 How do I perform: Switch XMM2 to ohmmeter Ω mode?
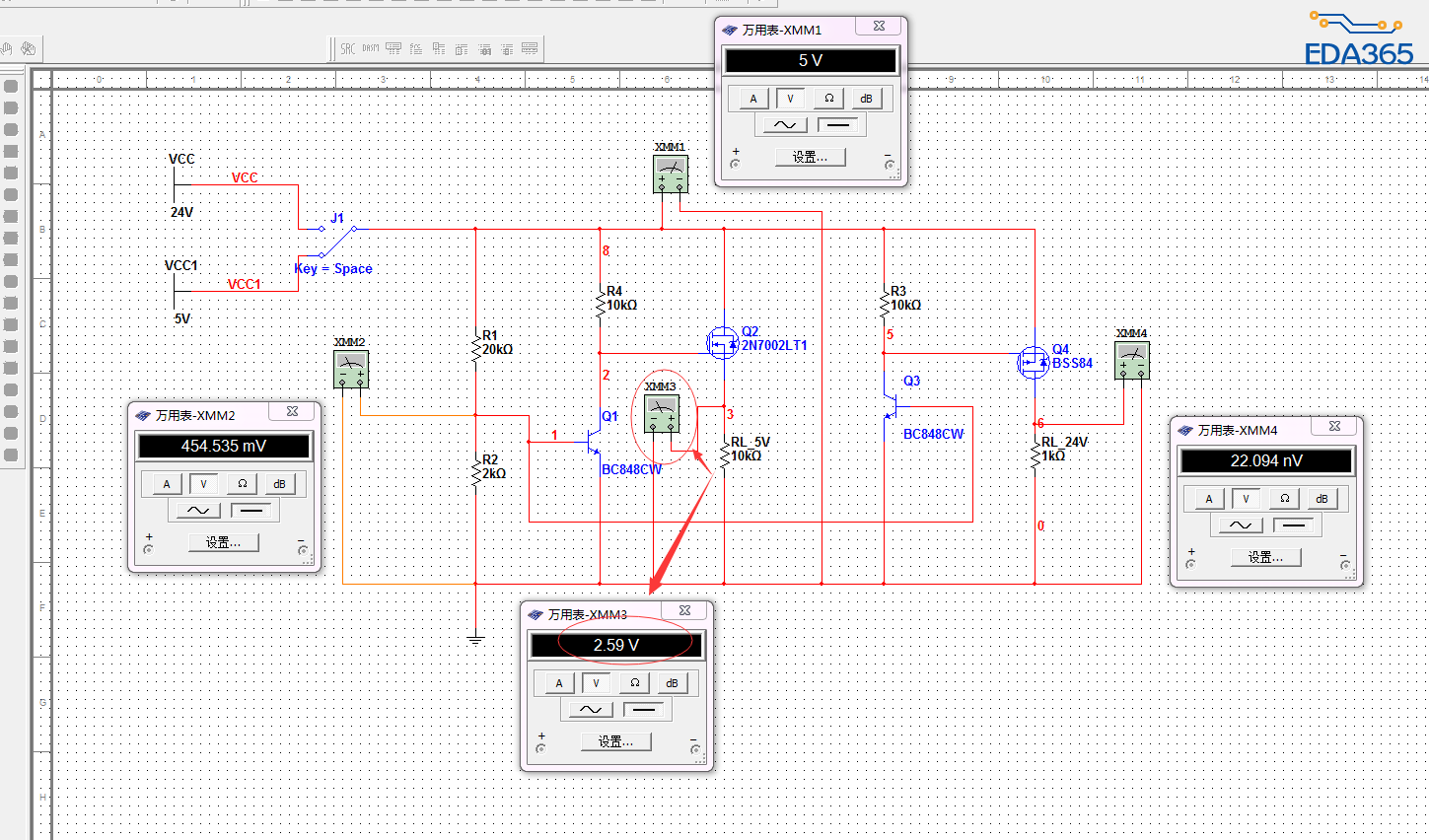(242, 484)
